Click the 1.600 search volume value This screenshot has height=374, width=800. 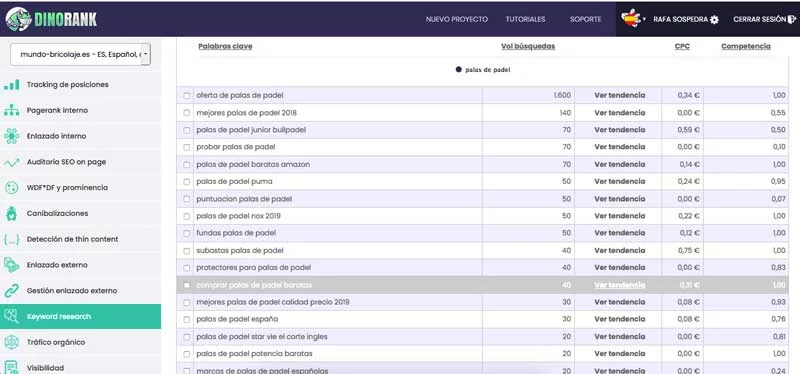(x=562, y=95)
